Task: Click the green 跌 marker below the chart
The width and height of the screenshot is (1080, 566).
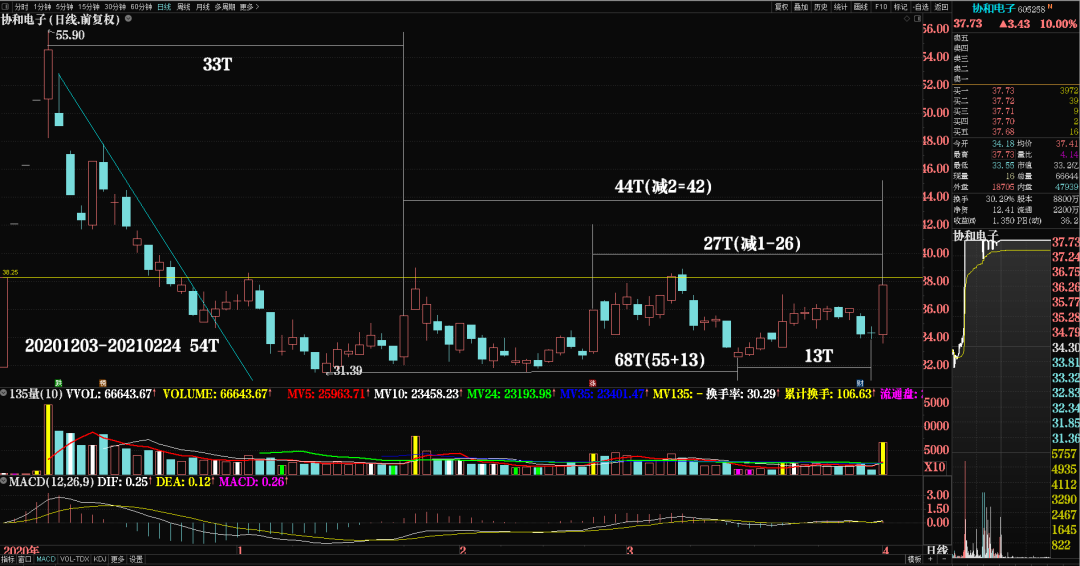Action: [59, 383]
